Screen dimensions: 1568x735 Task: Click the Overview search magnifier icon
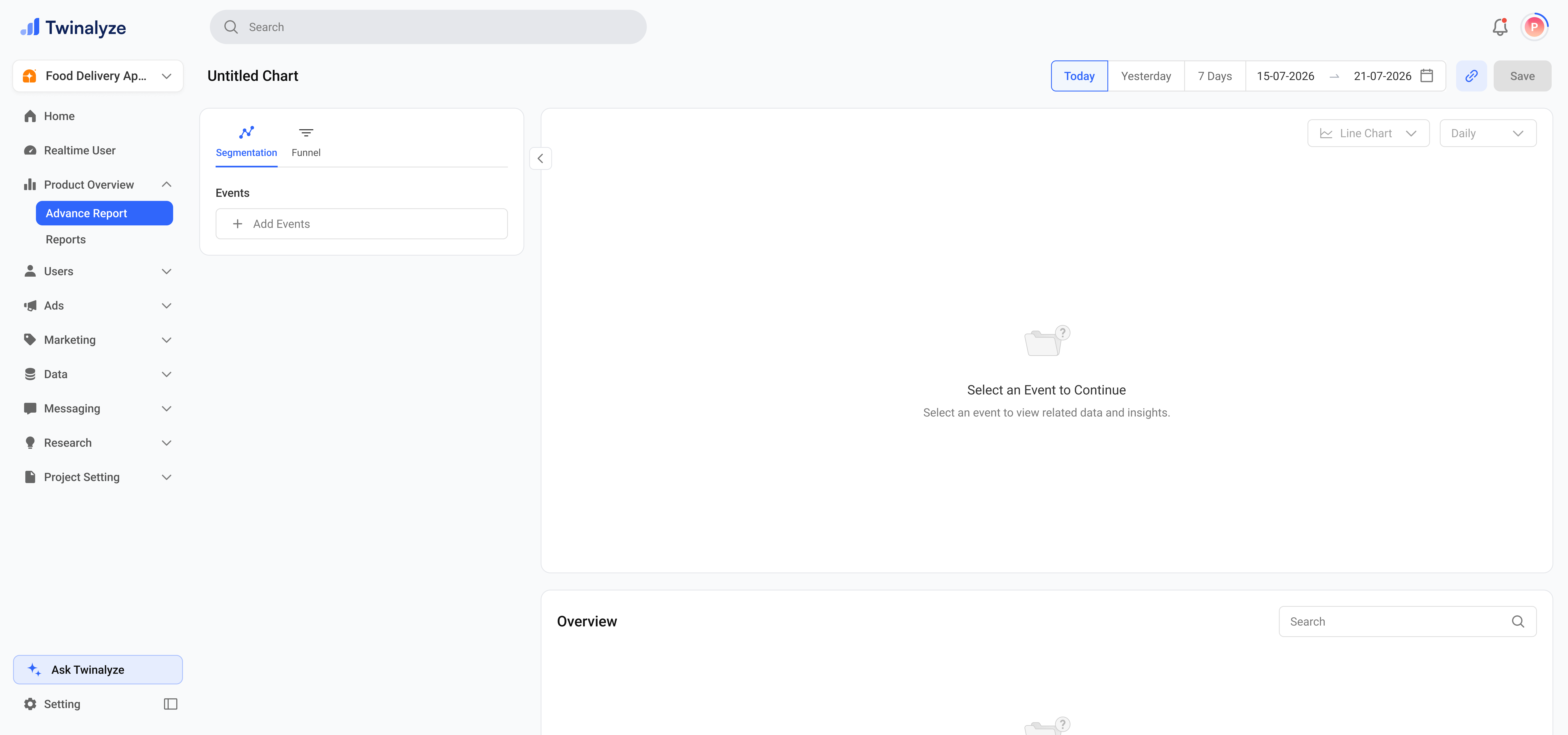(1518, 621)
